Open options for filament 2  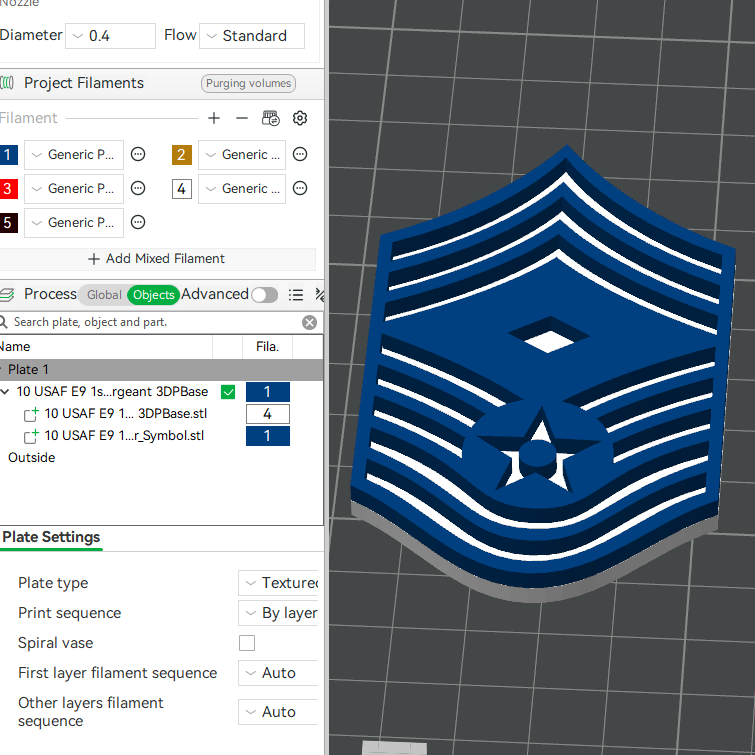pyautogui.click(x=300, y=155)
